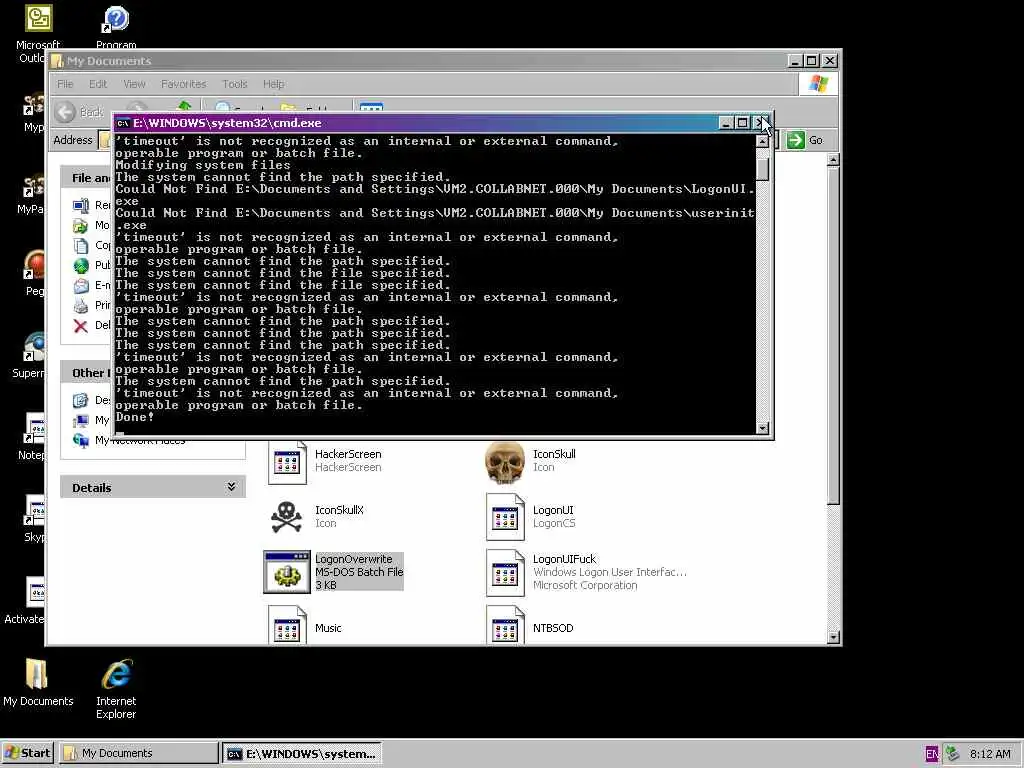1024x768 pixels.
Task: Click the cmd.exe title bar icon
Action: 123,123
